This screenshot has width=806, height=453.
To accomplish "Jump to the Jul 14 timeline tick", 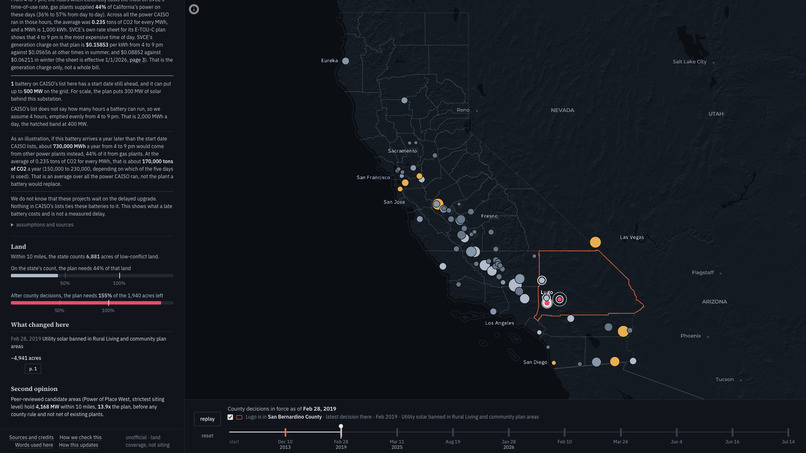I will tap(788, 433).
